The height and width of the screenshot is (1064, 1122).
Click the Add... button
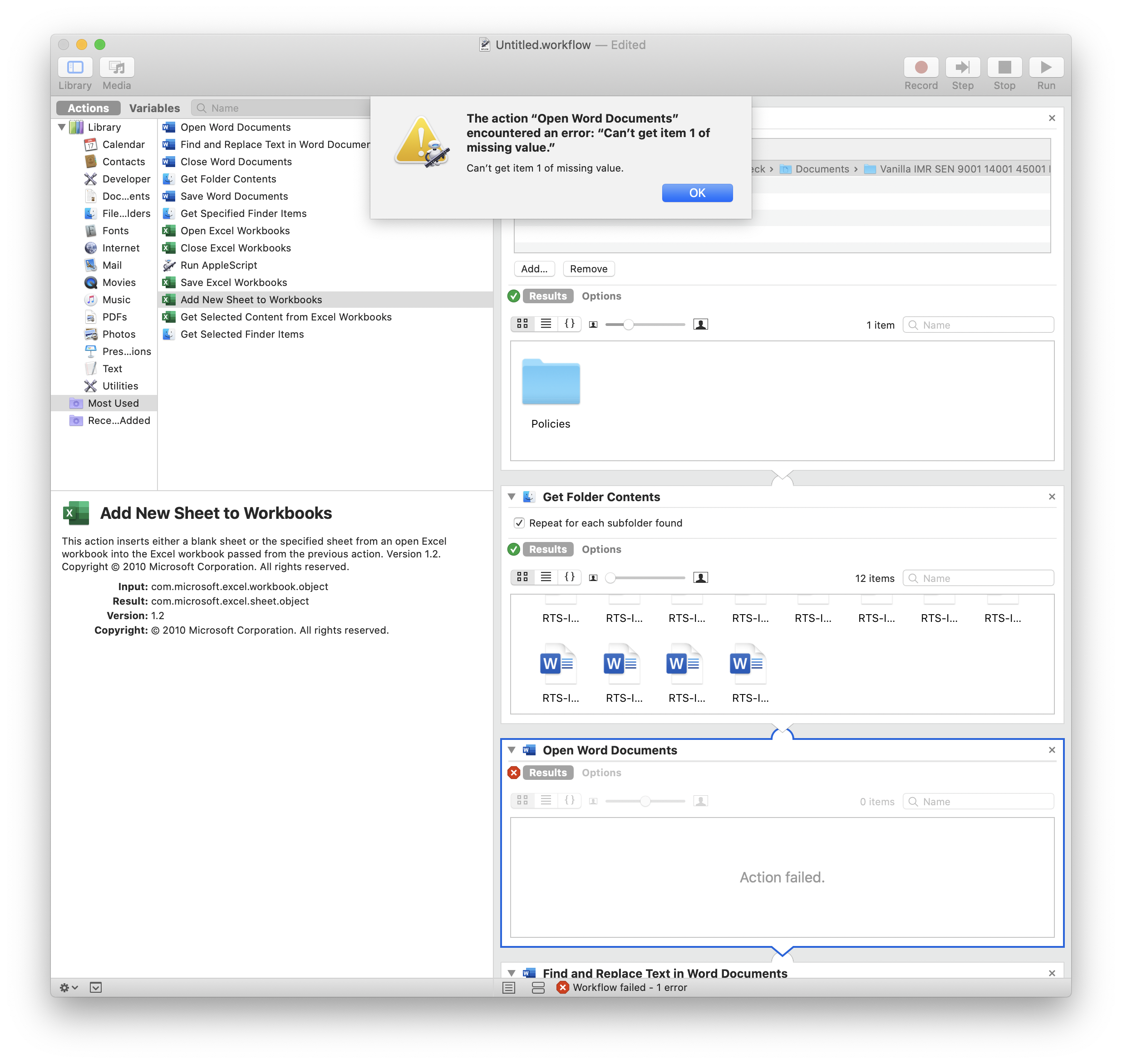tap(534, 269)
